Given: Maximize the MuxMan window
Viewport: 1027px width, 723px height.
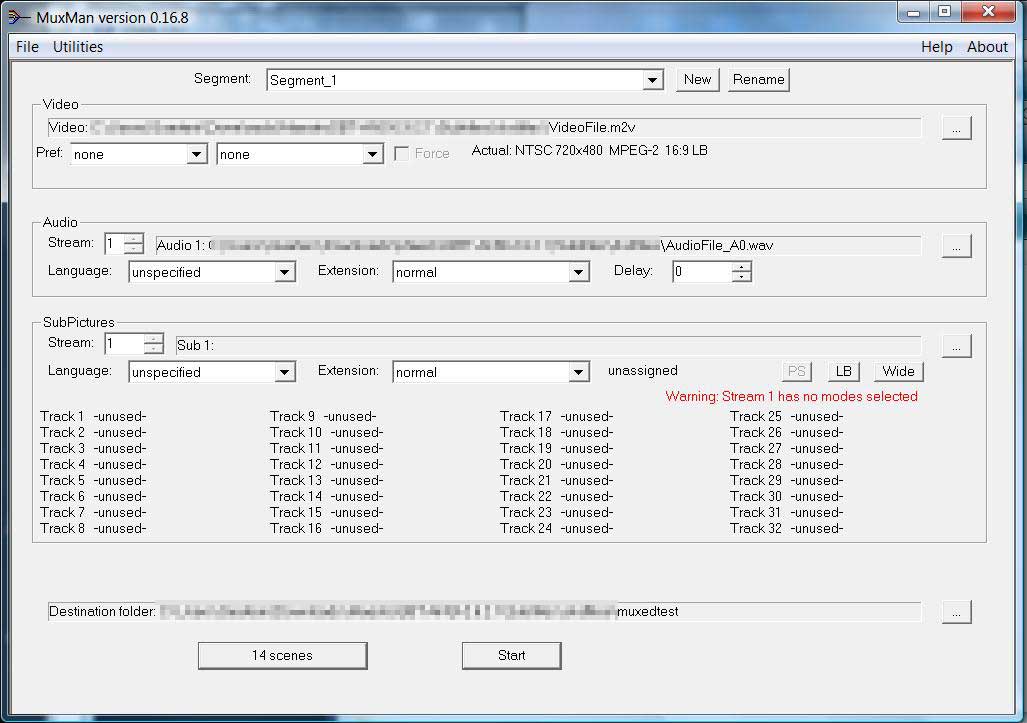Looking at the screenshot, I should pyautogui.click(x=944, y=12).
